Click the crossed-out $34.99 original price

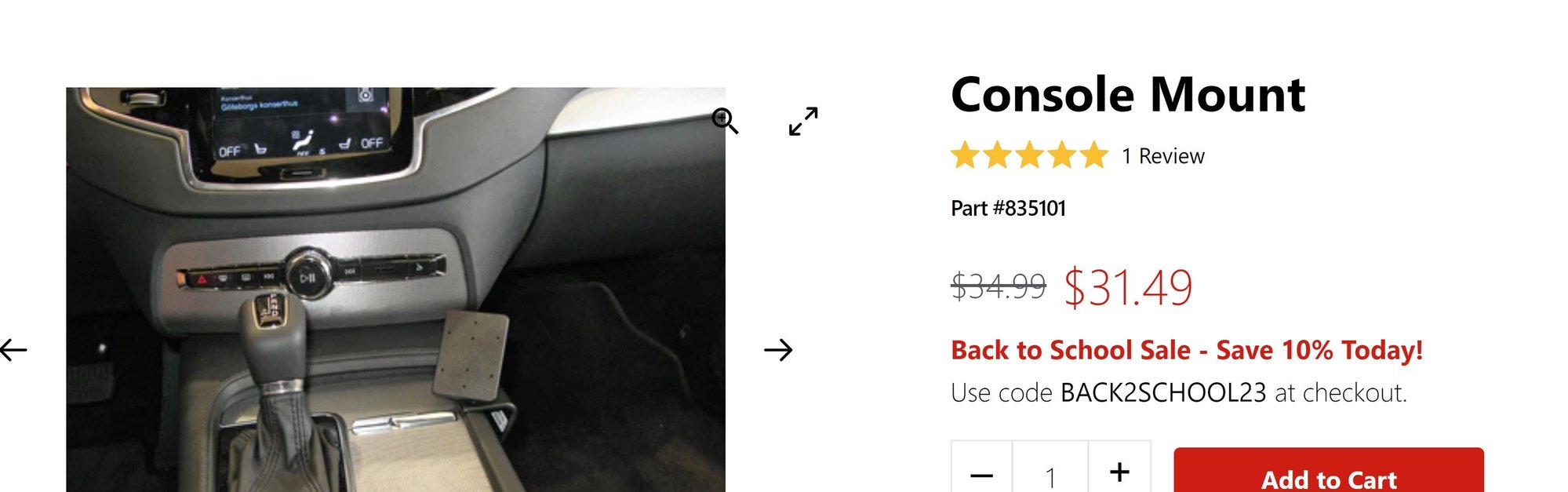coord(999,286)
